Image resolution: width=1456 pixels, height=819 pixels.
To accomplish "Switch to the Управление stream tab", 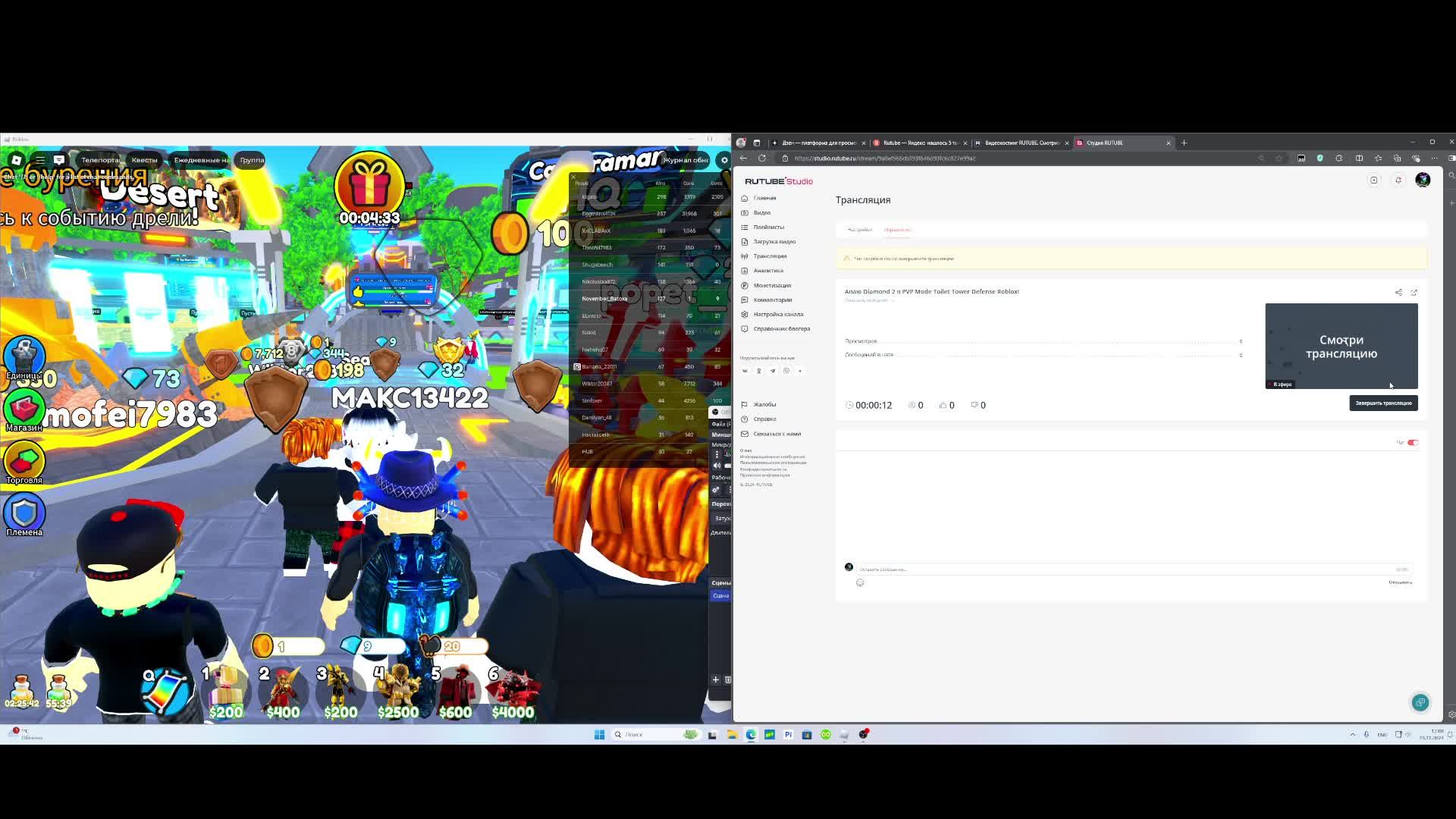I will coord(897,230).
